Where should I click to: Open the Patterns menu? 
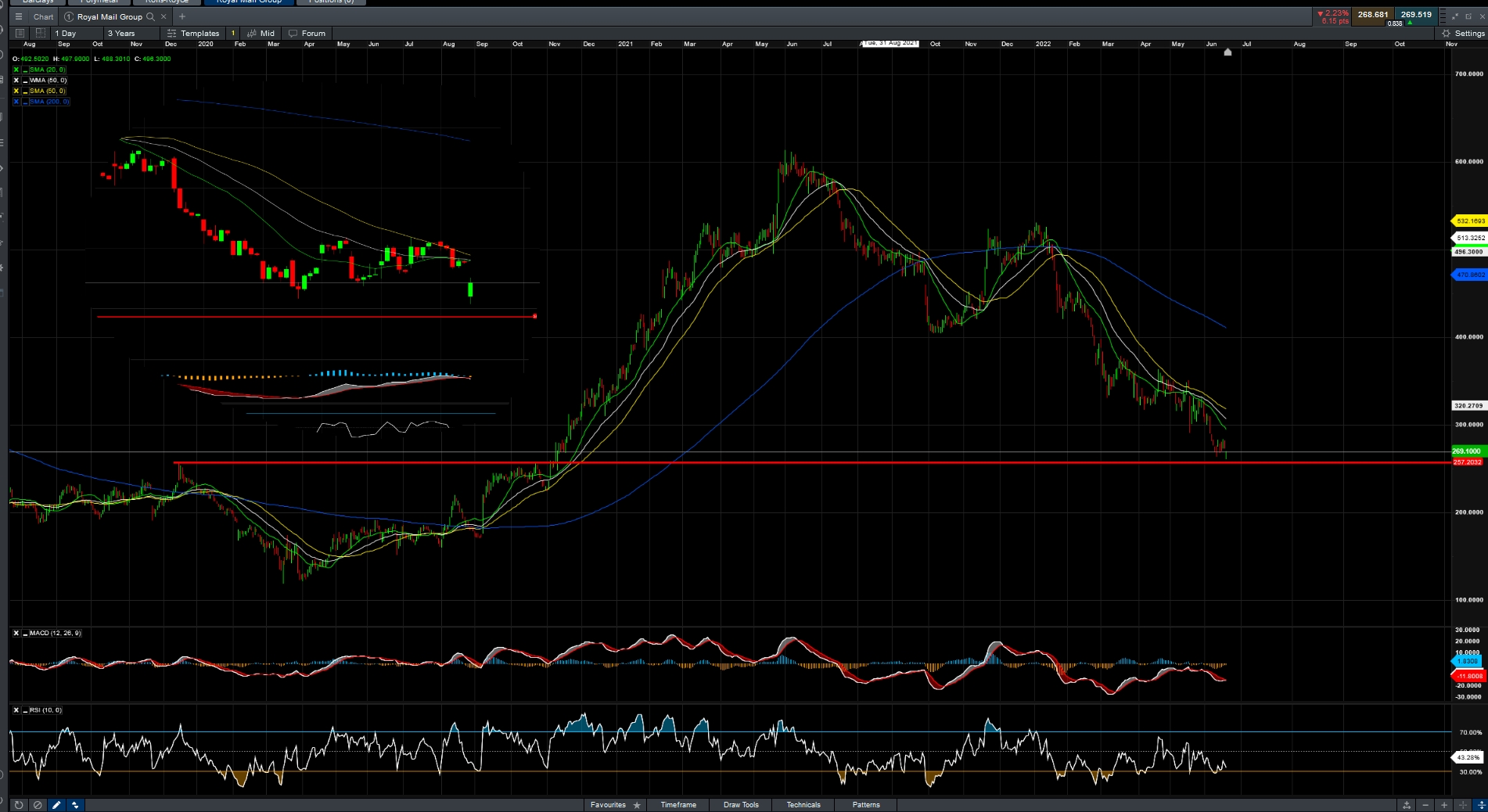(x=866, y=805)
